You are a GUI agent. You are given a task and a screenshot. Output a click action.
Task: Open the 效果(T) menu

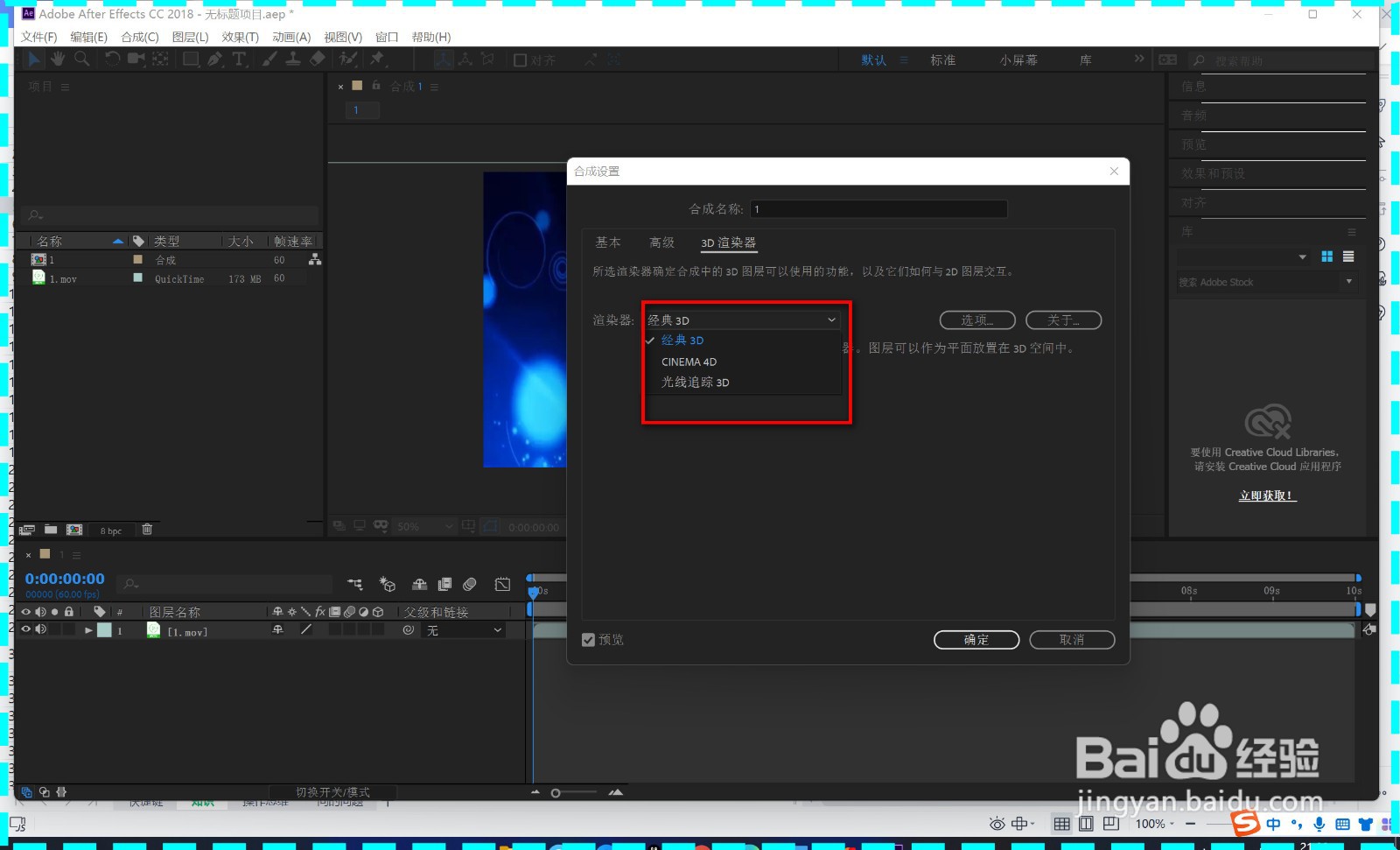tap(240, 37)
